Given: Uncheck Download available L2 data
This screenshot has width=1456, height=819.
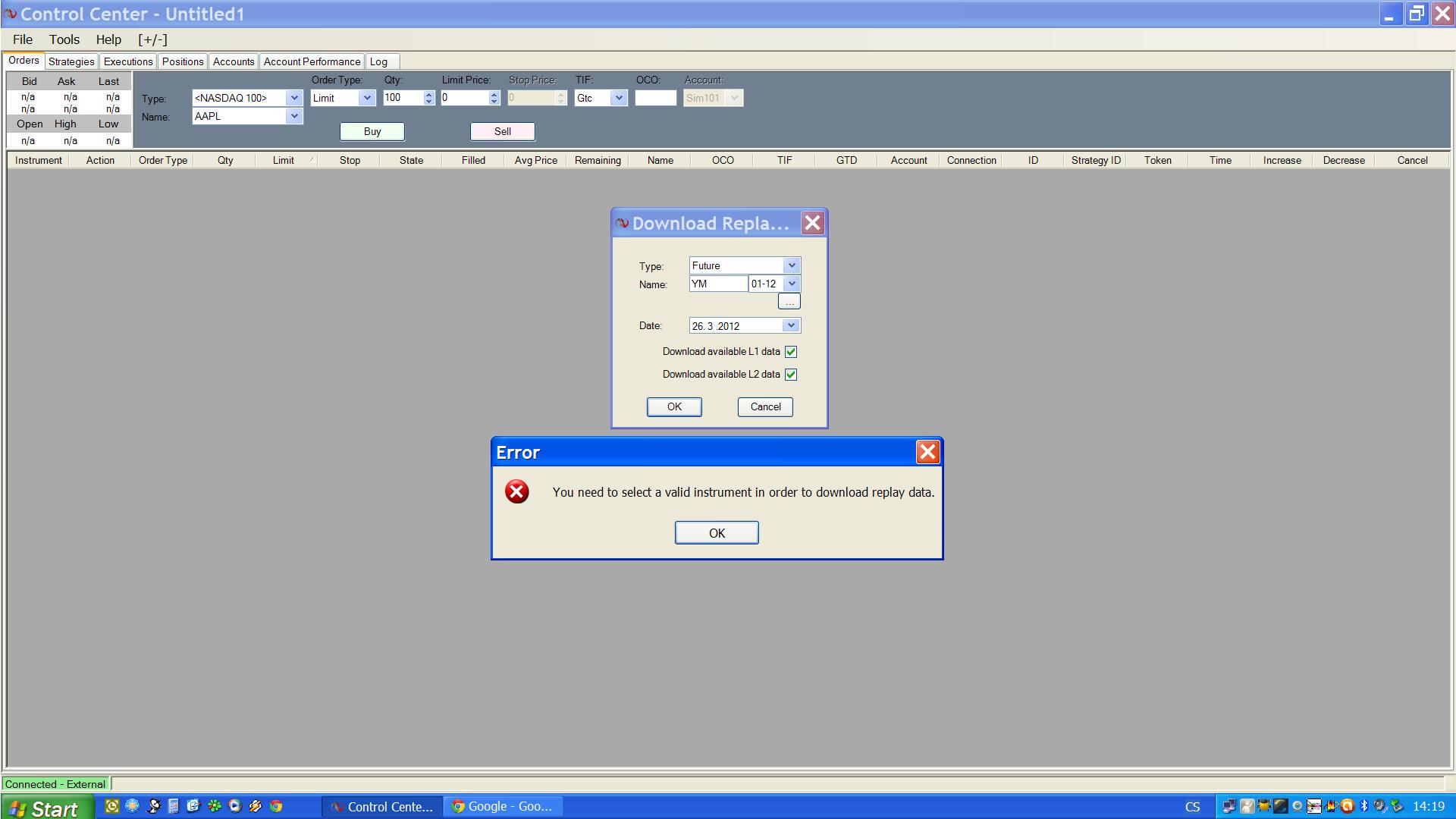Looking at the screenshot, I should tap(791, 375).
